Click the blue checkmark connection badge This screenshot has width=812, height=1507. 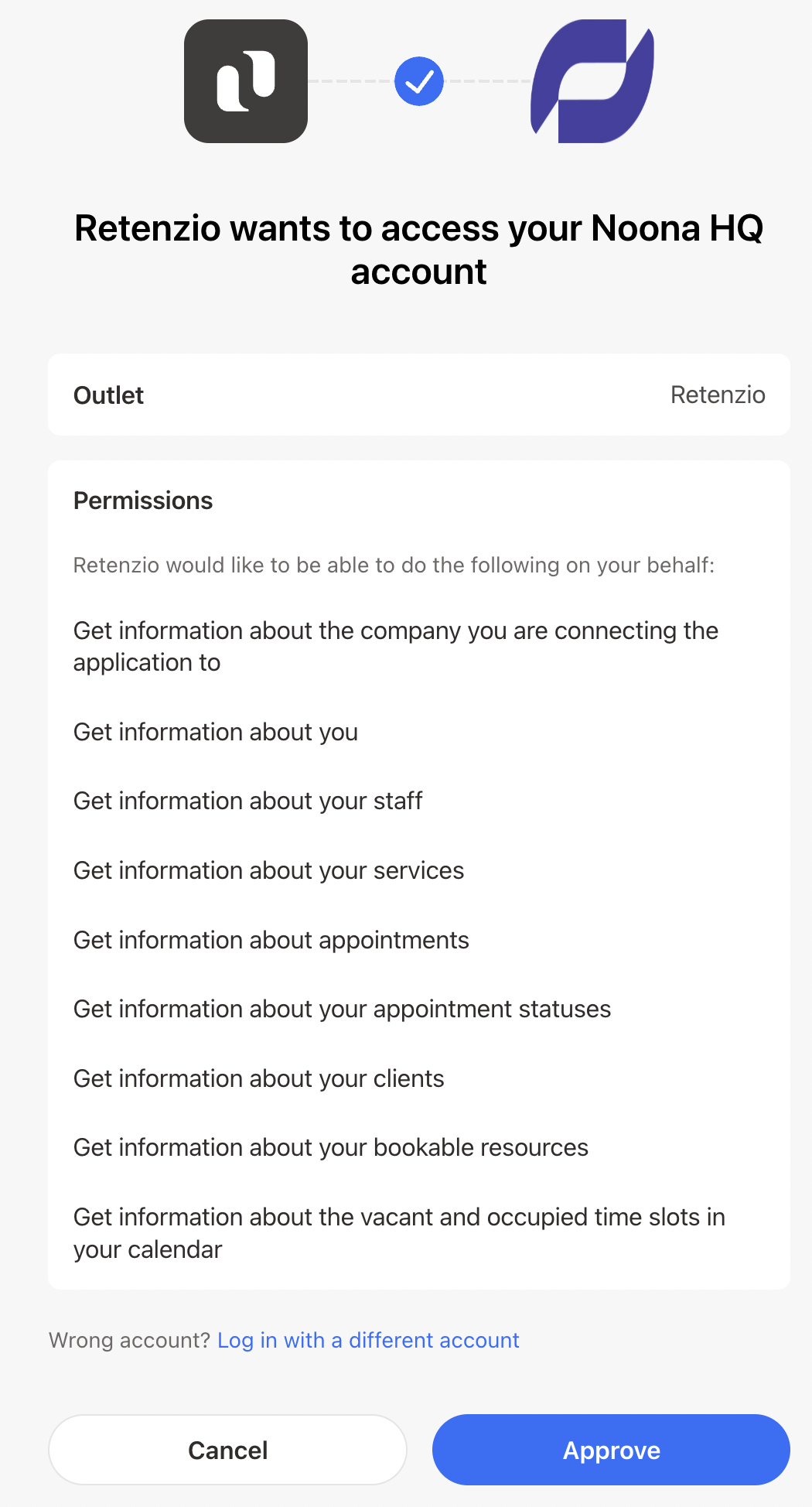click(x=419, y=81)
